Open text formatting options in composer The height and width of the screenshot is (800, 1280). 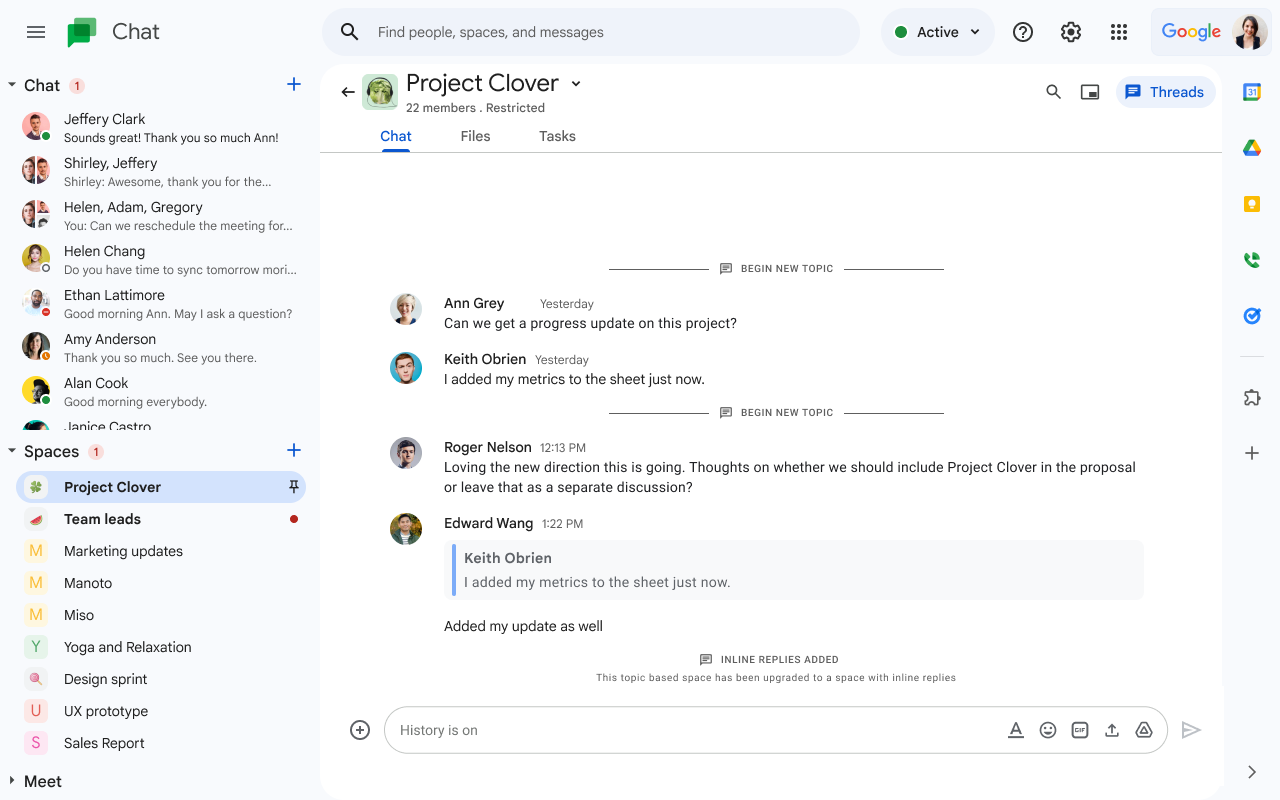tap(1015, 730)
